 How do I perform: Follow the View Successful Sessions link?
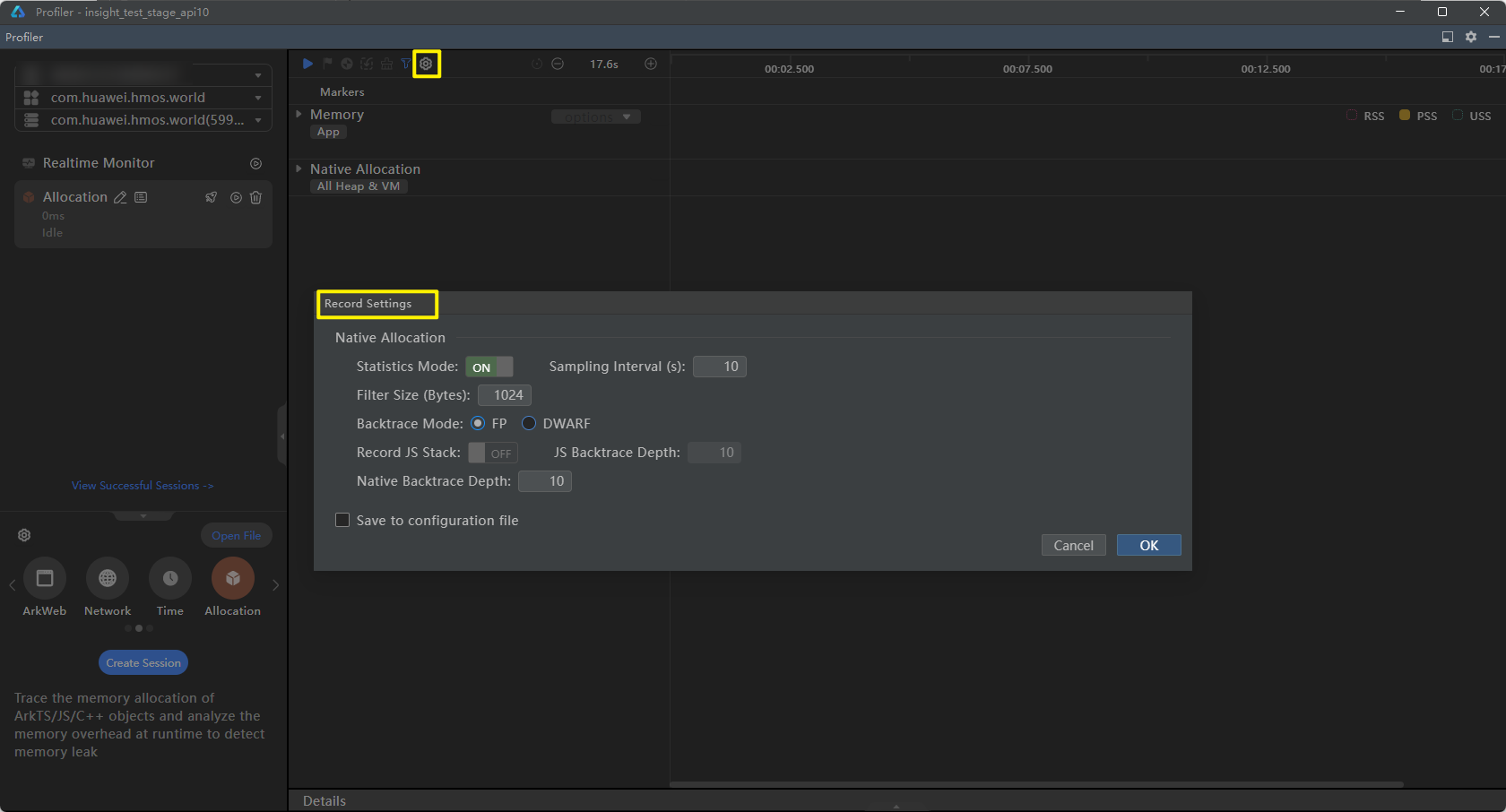click(143, 485)
